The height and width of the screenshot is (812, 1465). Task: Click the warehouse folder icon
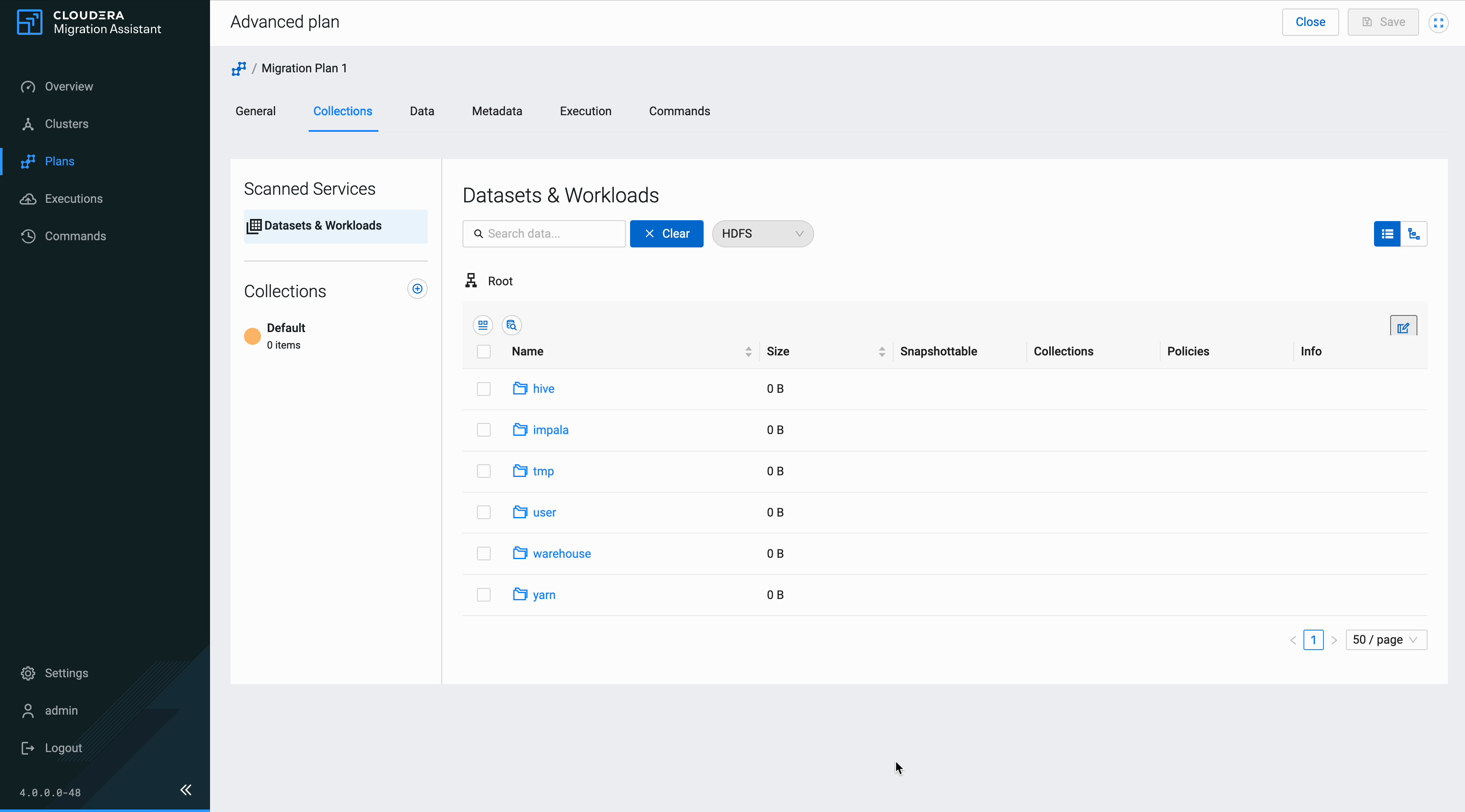[x=520, y=553]
